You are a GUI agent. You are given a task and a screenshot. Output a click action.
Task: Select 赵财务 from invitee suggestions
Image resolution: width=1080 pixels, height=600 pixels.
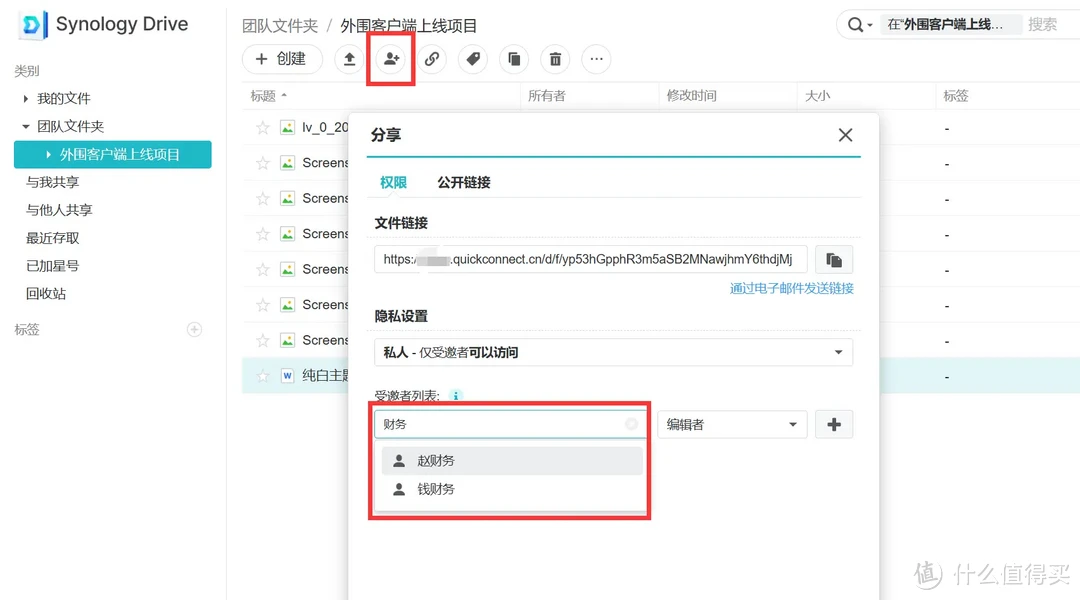click(436, 460)
